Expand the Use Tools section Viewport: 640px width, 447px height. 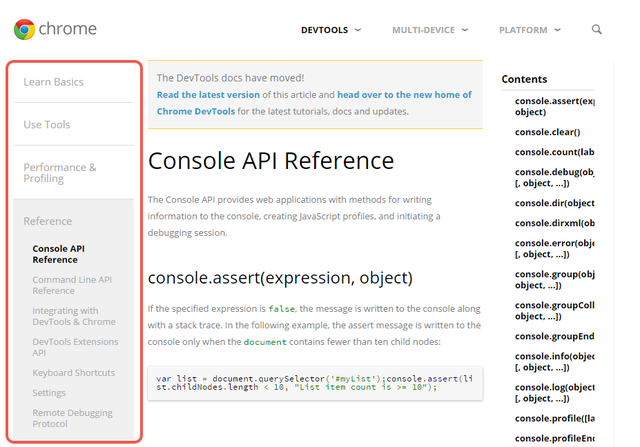47,125
